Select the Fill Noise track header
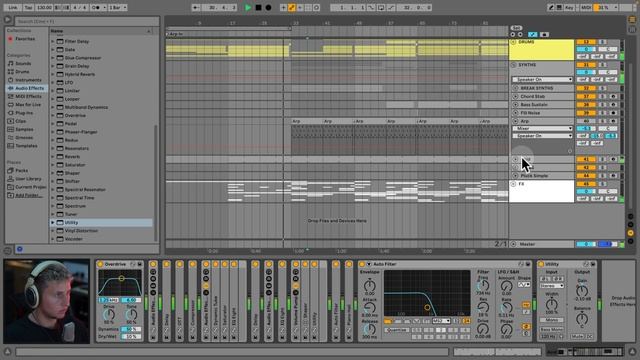Viewport: 640px width, 360px height. (x=542, y=113)
